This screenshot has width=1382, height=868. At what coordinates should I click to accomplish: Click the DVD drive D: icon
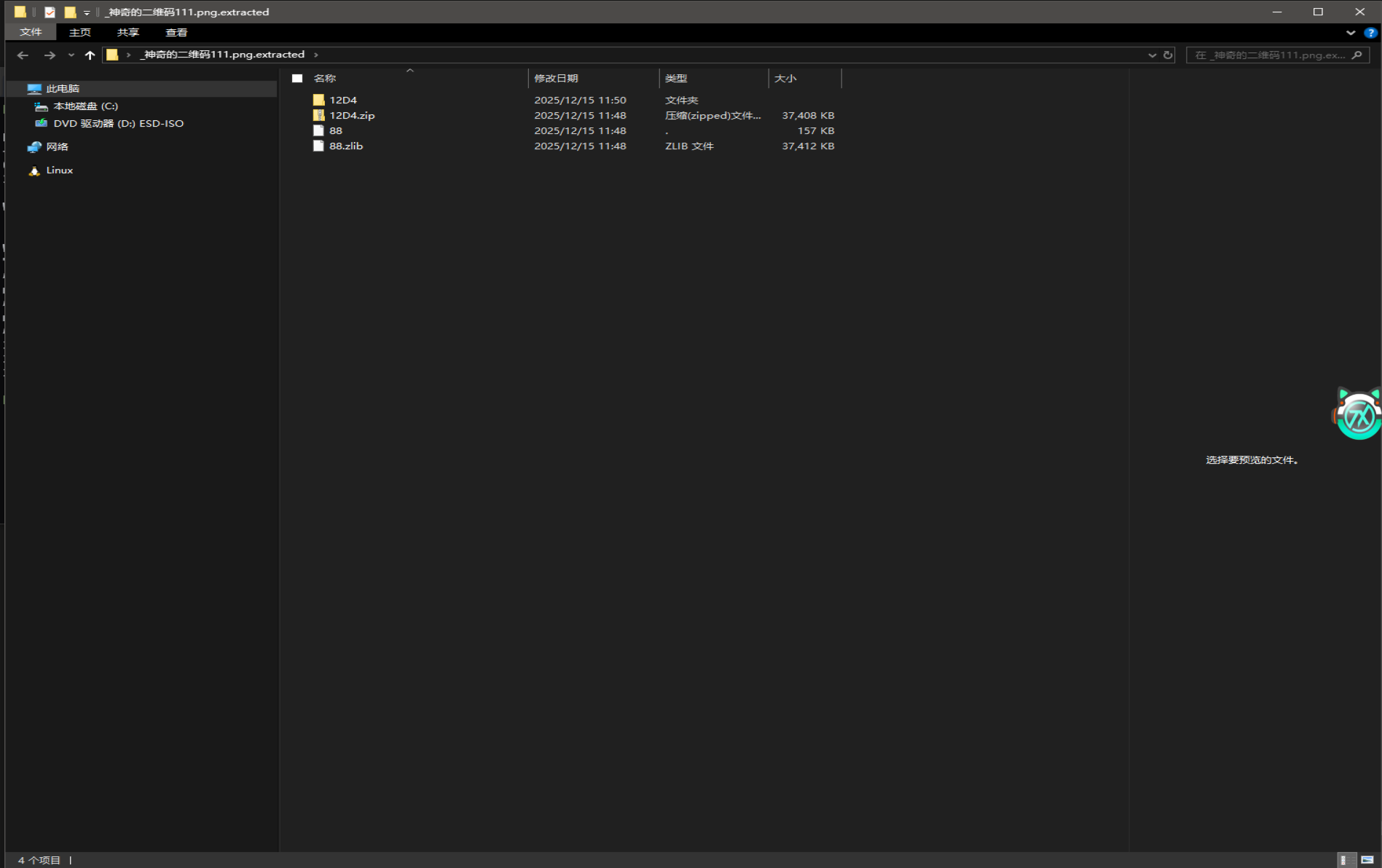[x=42, y=124]
